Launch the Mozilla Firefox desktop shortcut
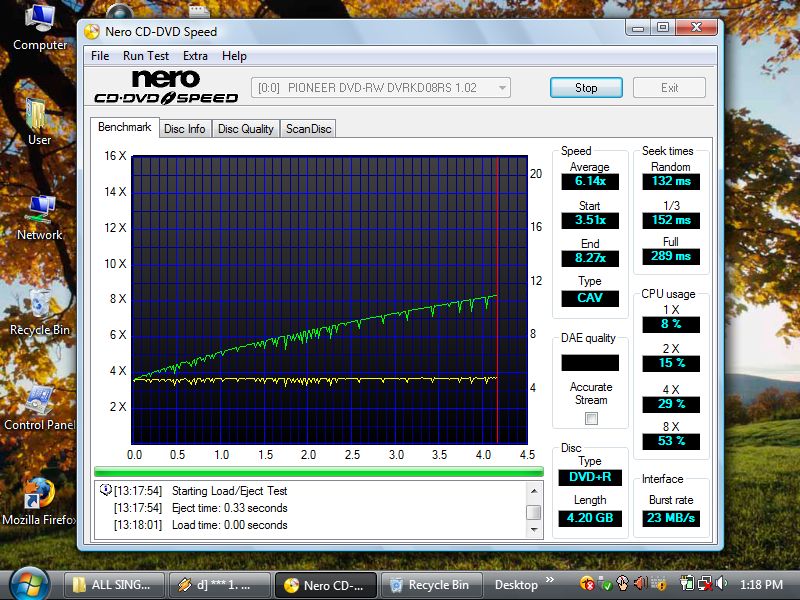Image resolution: width=800 pixels, height=600 pixels. [39, 503]
